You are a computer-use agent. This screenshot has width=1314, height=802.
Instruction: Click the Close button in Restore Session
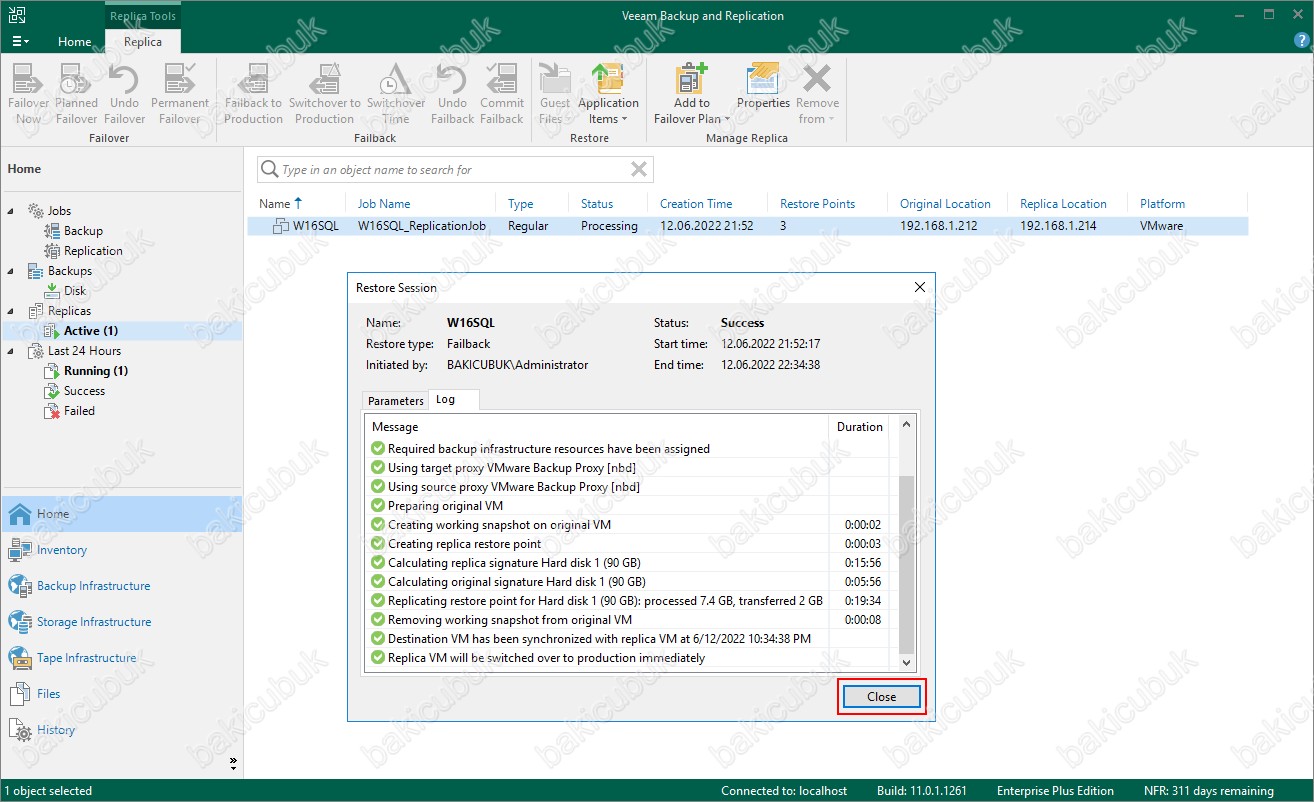pos(881,697)
